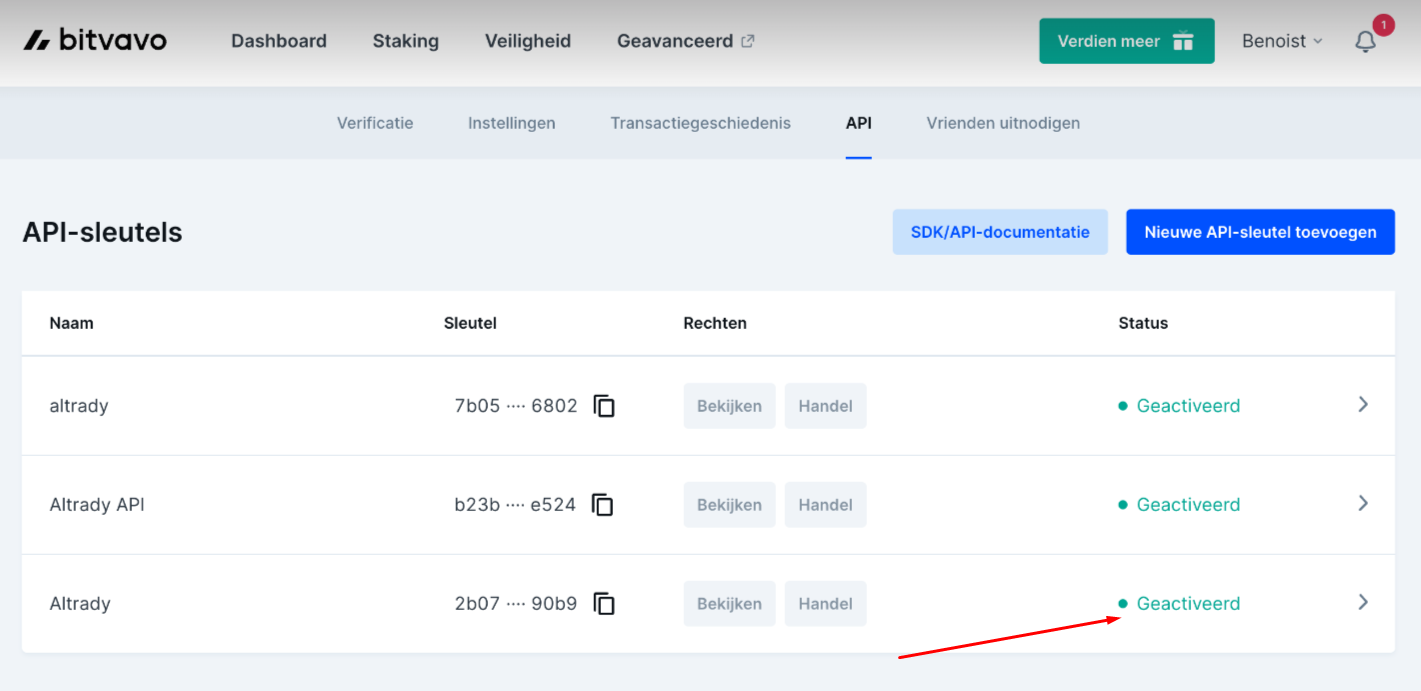Viewport: 1421px width, 691px height.
Task: Click Handel in the altrady row
Action: coord(826,406)
